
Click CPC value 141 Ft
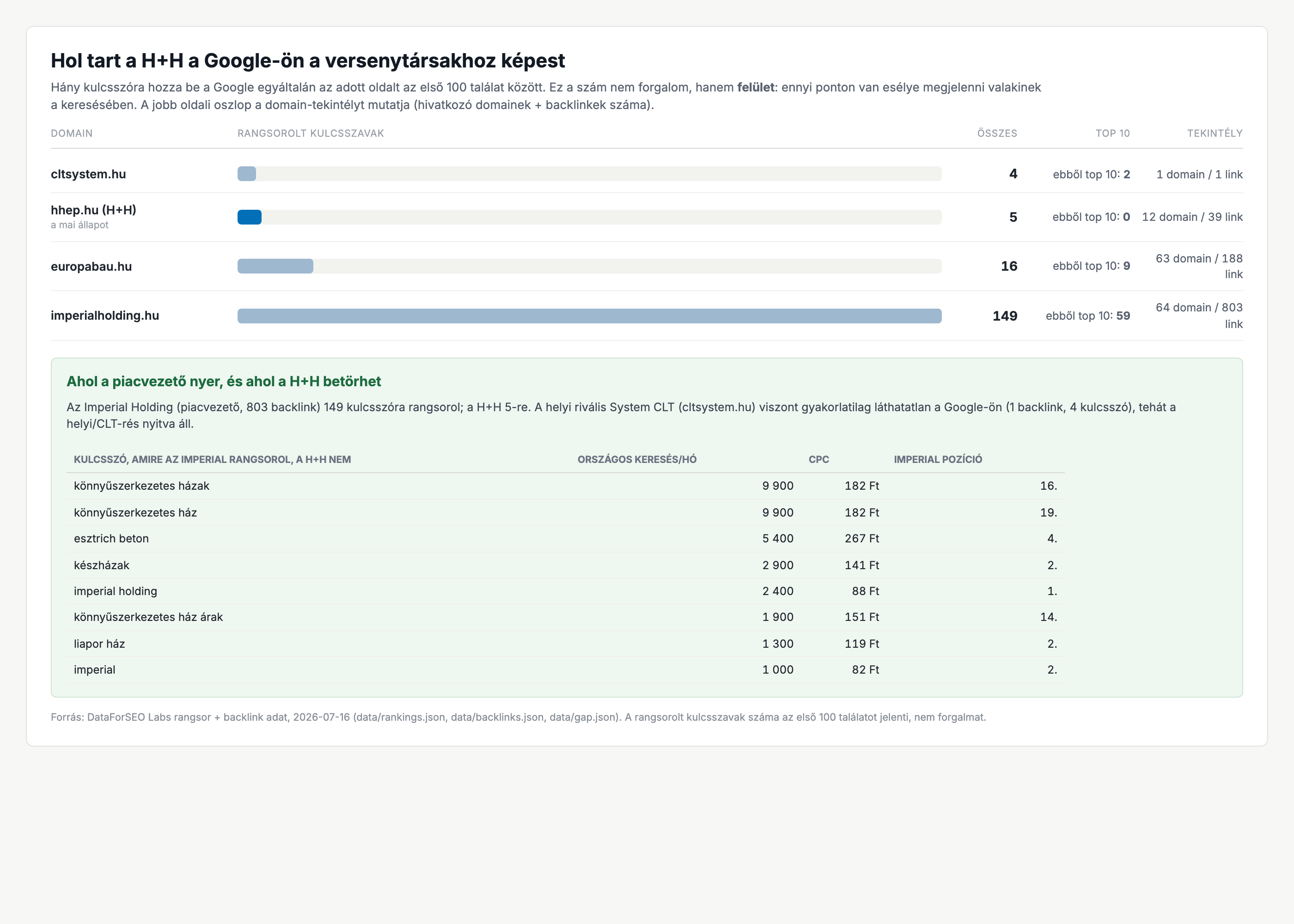click(861, 565)
